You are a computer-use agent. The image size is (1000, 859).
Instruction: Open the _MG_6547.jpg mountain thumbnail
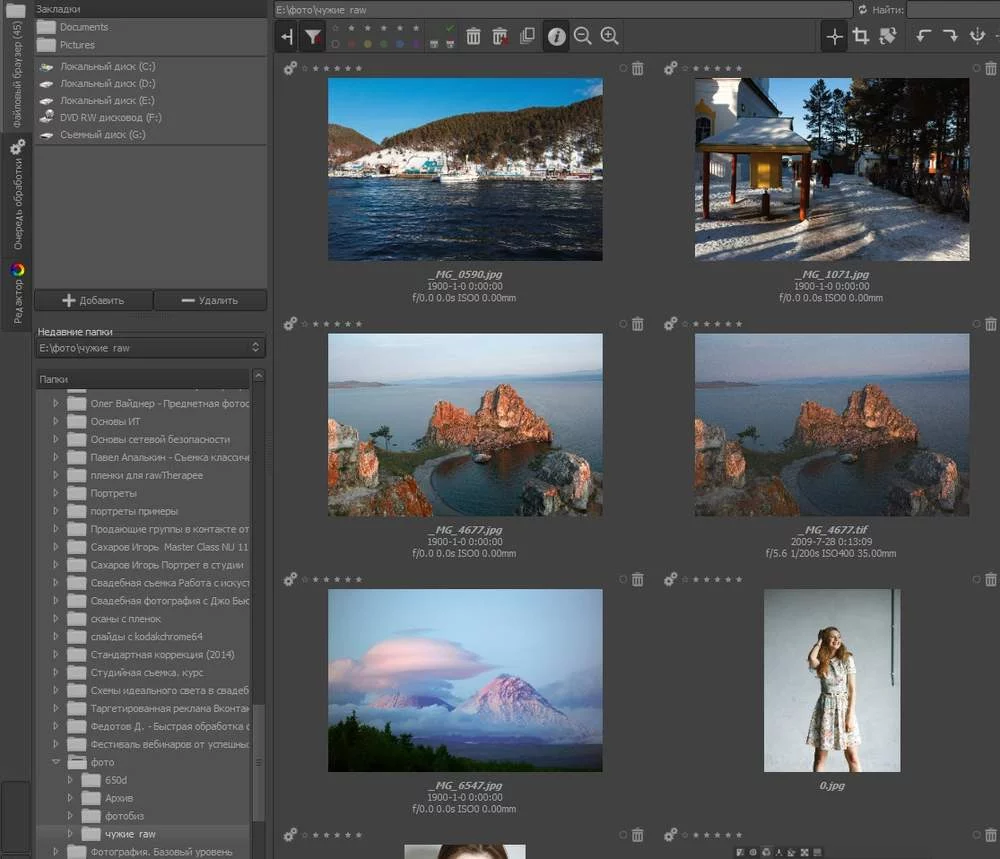point(465,680)
